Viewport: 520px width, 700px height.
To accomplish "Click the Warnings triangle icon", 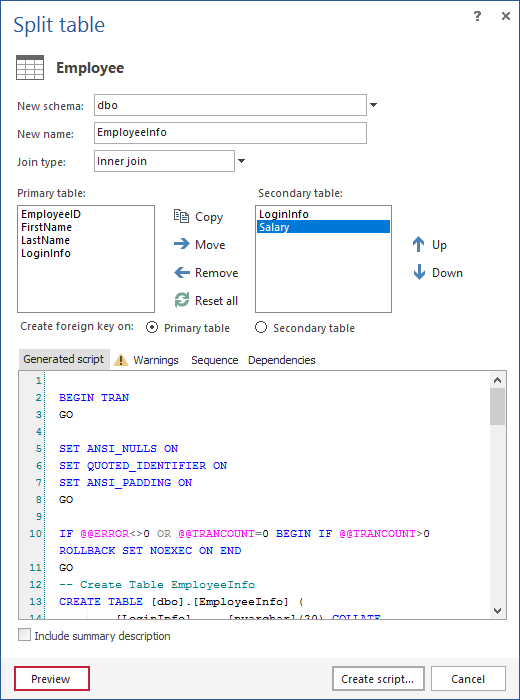I will pos(121,360).
